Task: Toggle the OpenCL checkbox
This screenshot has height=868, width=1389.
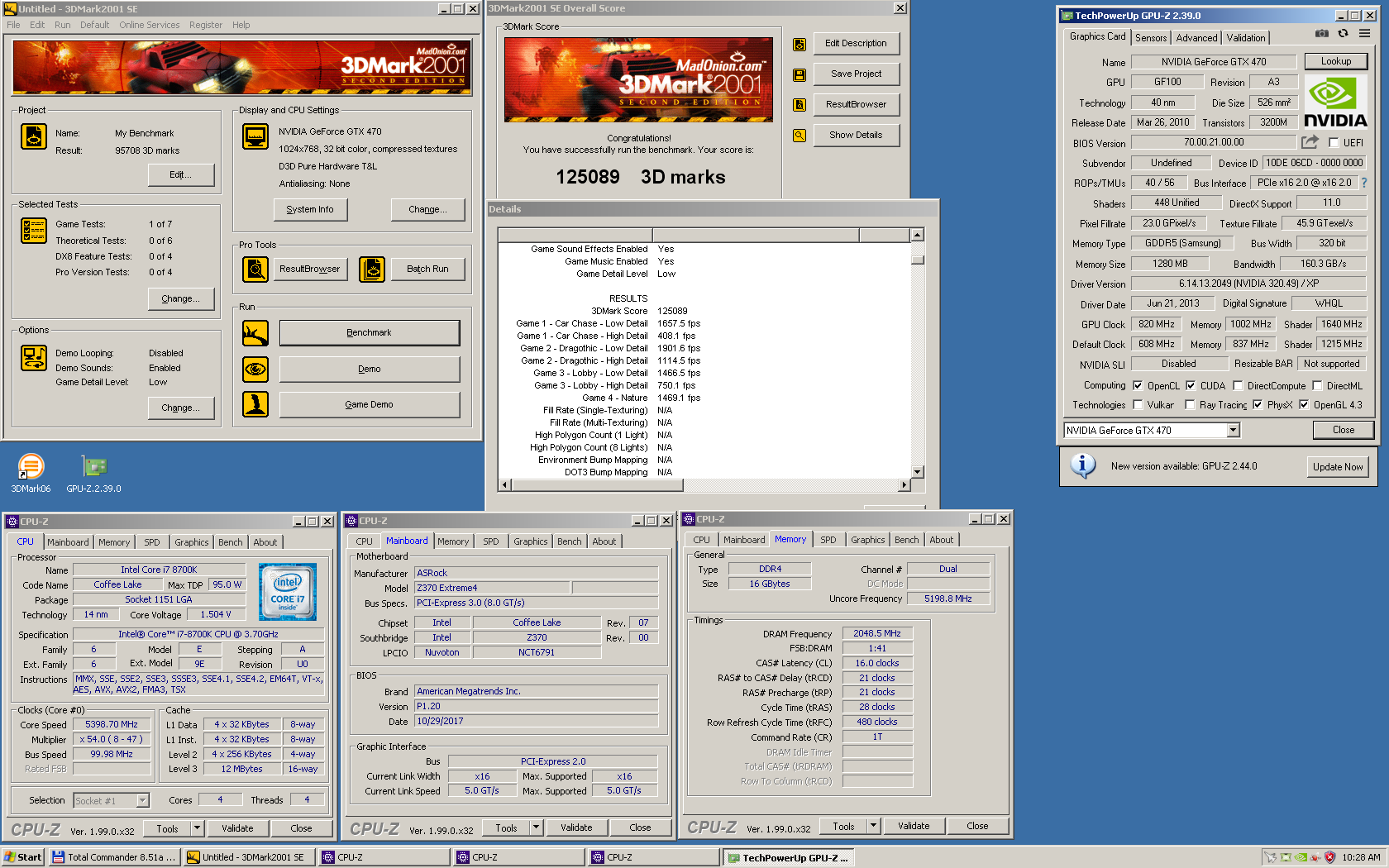Action: pos(1138,385)
